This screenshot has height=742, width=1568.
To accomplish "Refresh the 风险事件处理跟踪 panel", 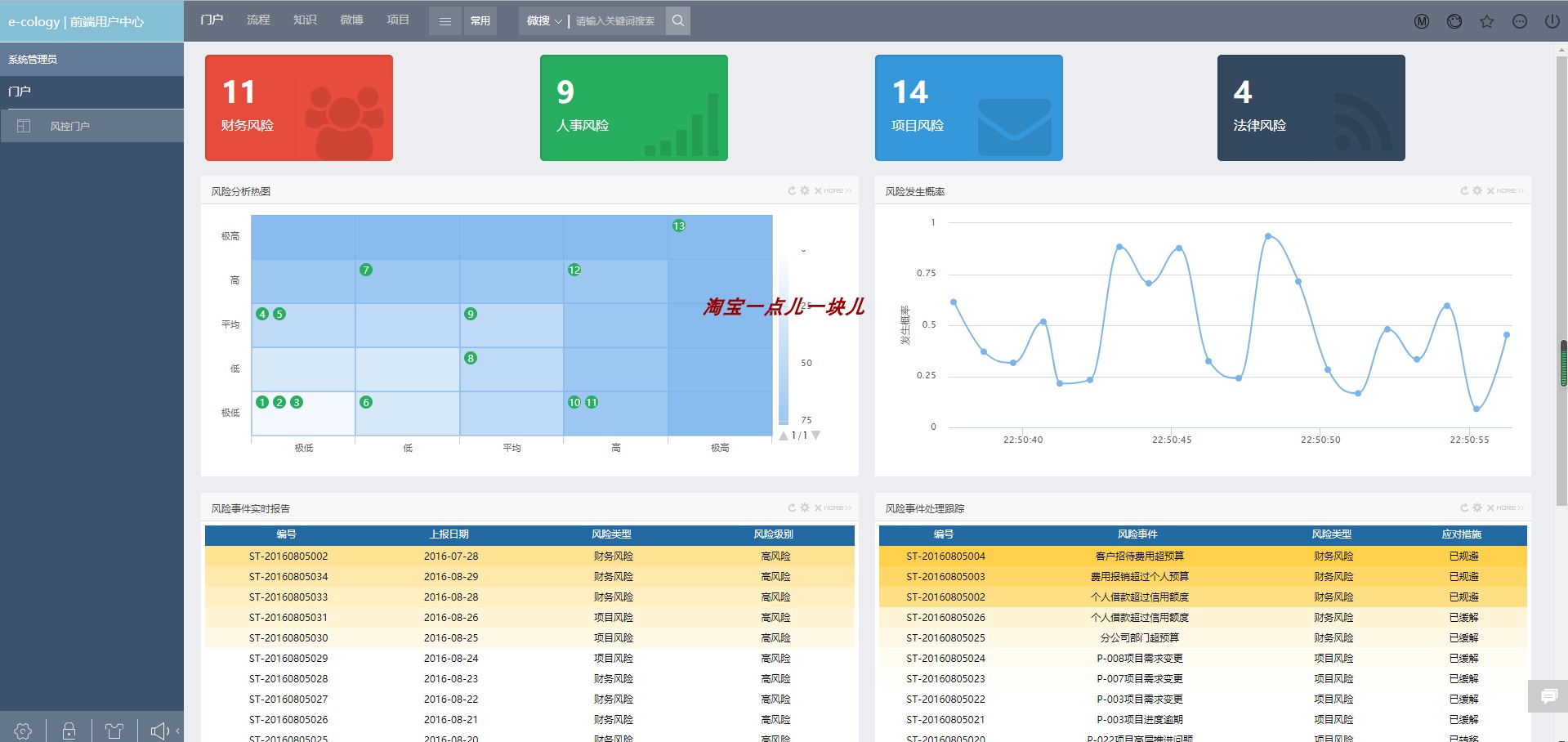I will 1464,507.
